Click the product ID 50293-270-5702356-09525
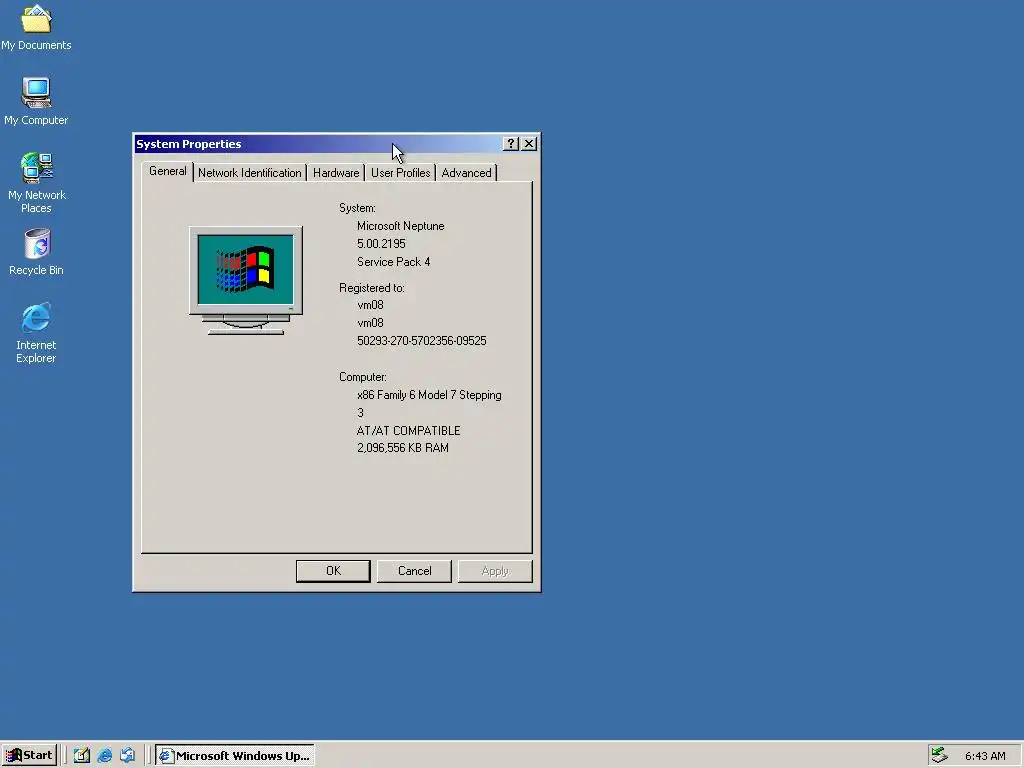The image size is (1024, 768). (421, 341)
